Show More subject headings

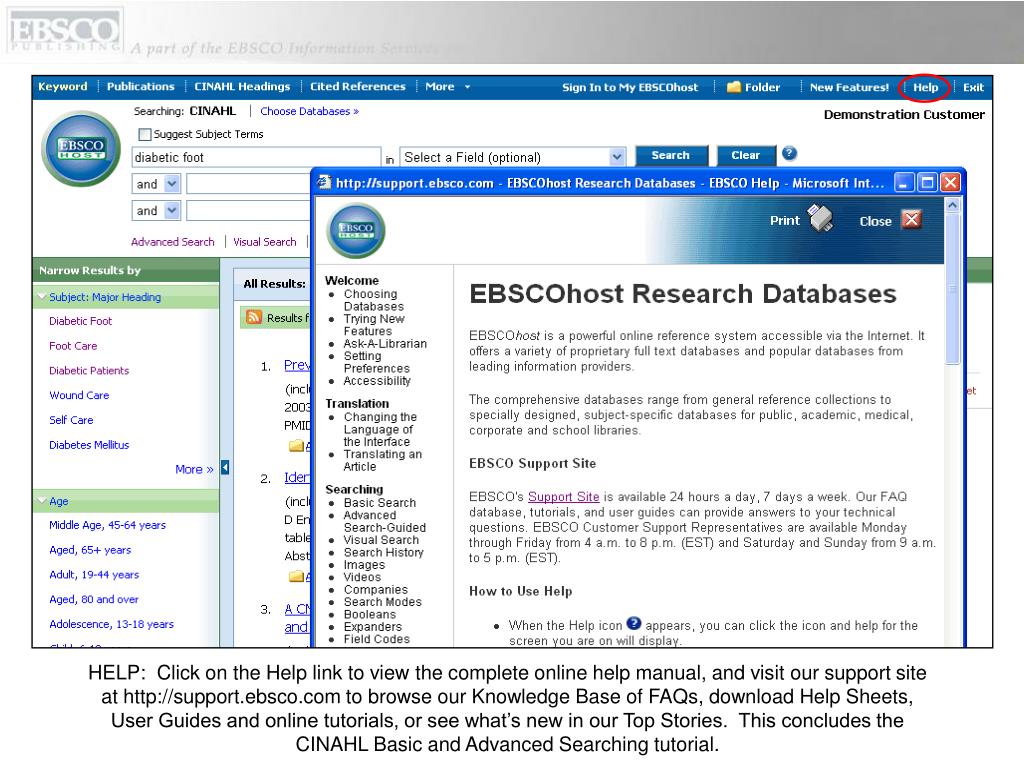(x=194, y=469)
